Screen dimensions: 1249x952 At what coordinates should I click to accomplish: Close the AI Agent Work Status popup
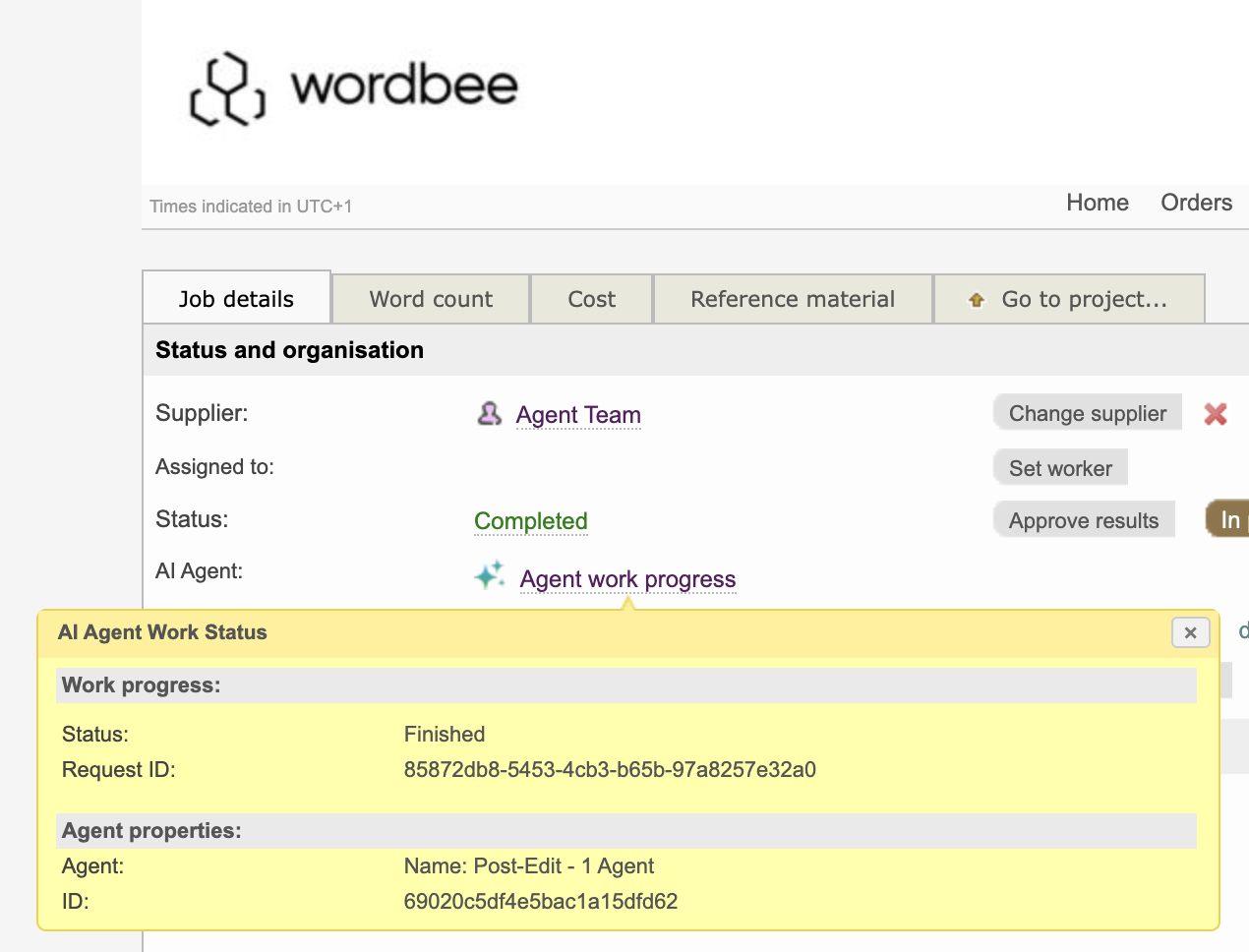[1190, 632]
